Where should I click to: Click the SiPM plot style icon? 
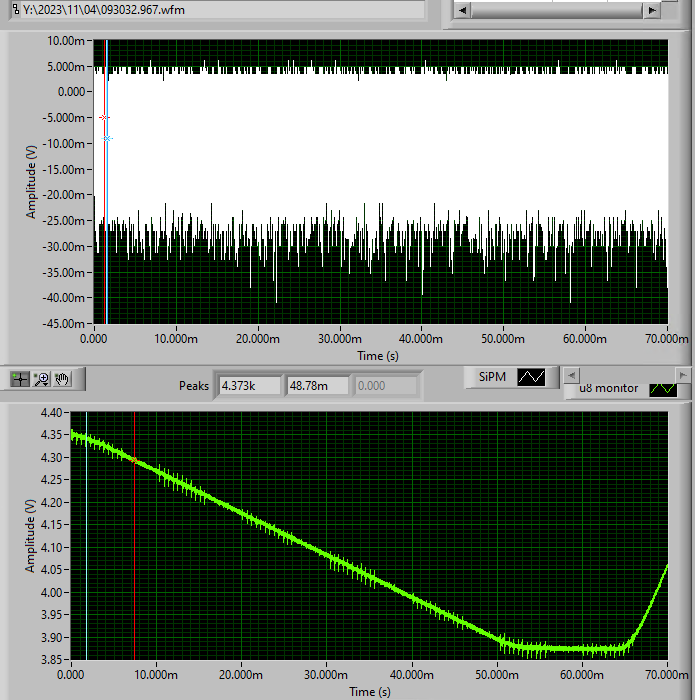(x=531, y=377)
